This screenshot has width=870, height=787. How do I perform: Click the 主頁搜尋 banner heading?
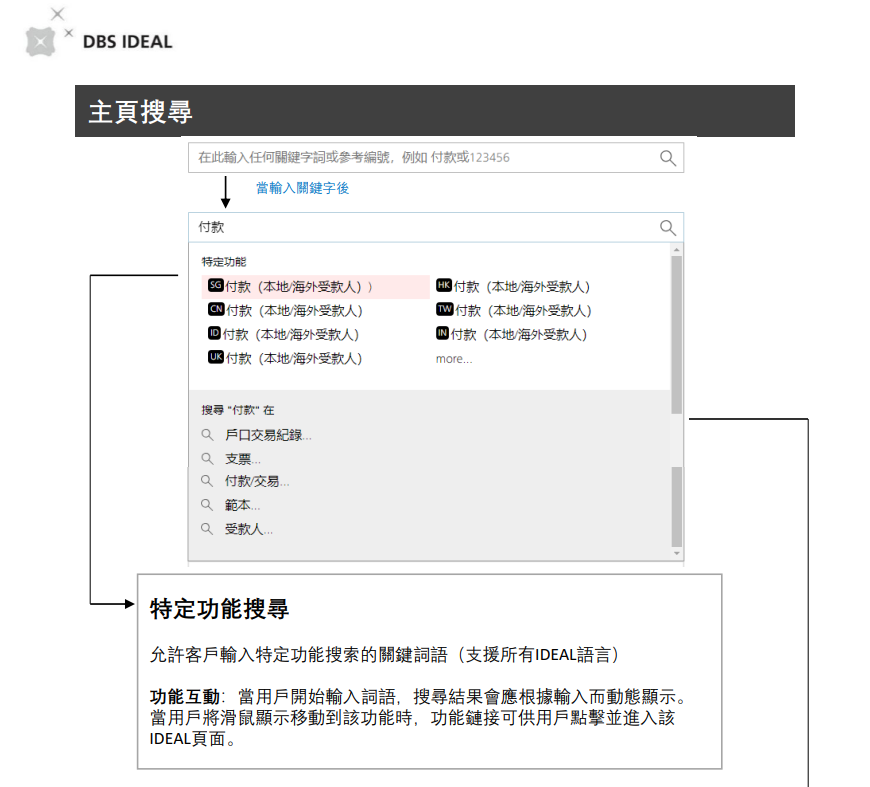pos(140,112)
